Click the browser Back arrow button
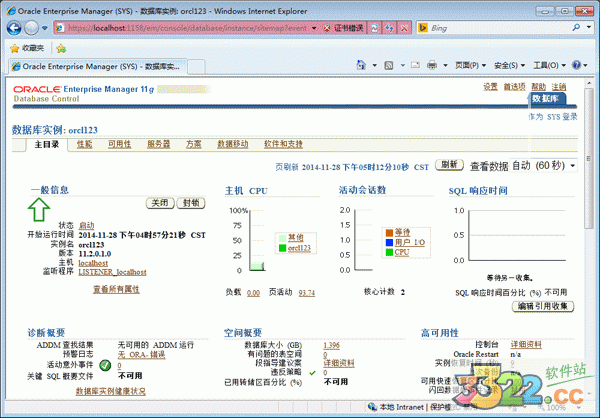Image resolution: width=600 pixels, height=418 pixels. click(x=14, y=28)
